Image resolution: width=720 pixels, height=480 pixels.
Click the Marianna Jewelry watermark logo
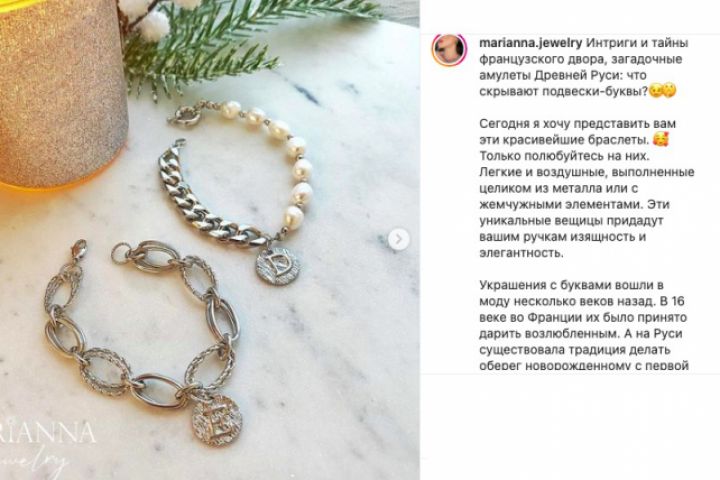(46, 447)
